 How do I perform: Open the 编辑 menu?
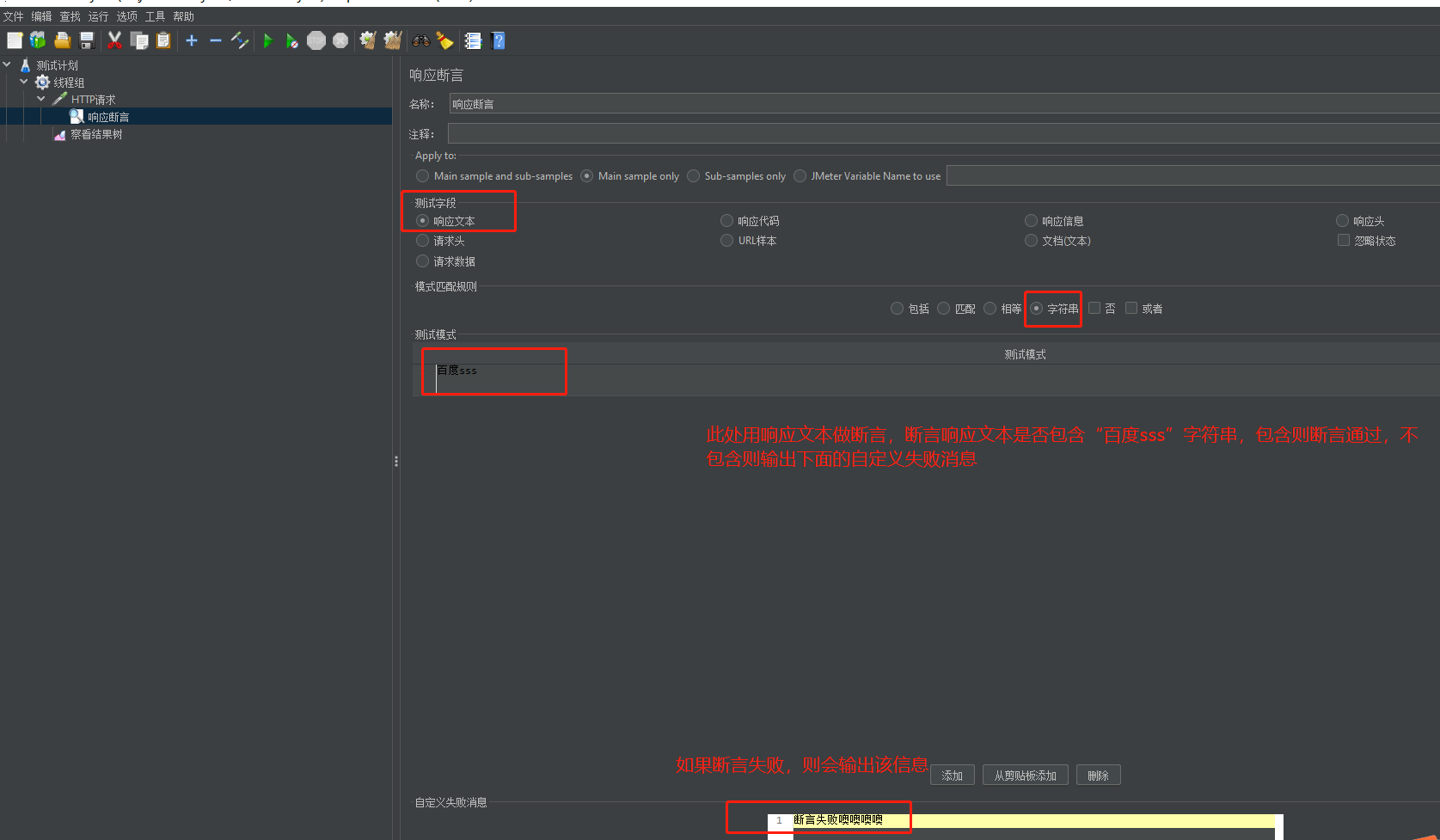41,16
